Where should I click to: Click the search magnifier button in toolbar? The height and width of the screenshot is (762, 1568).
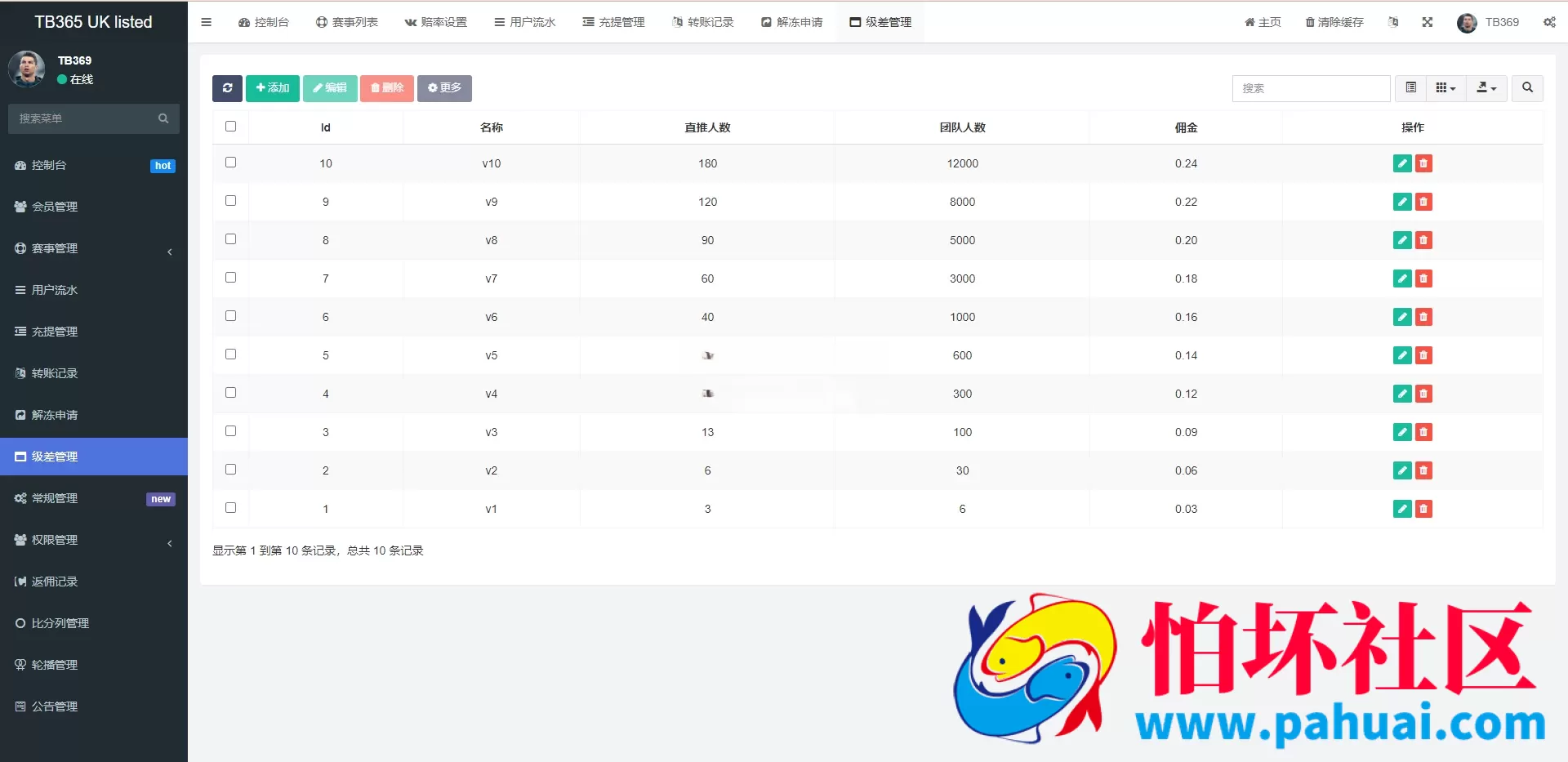(x=1527, y=88)
